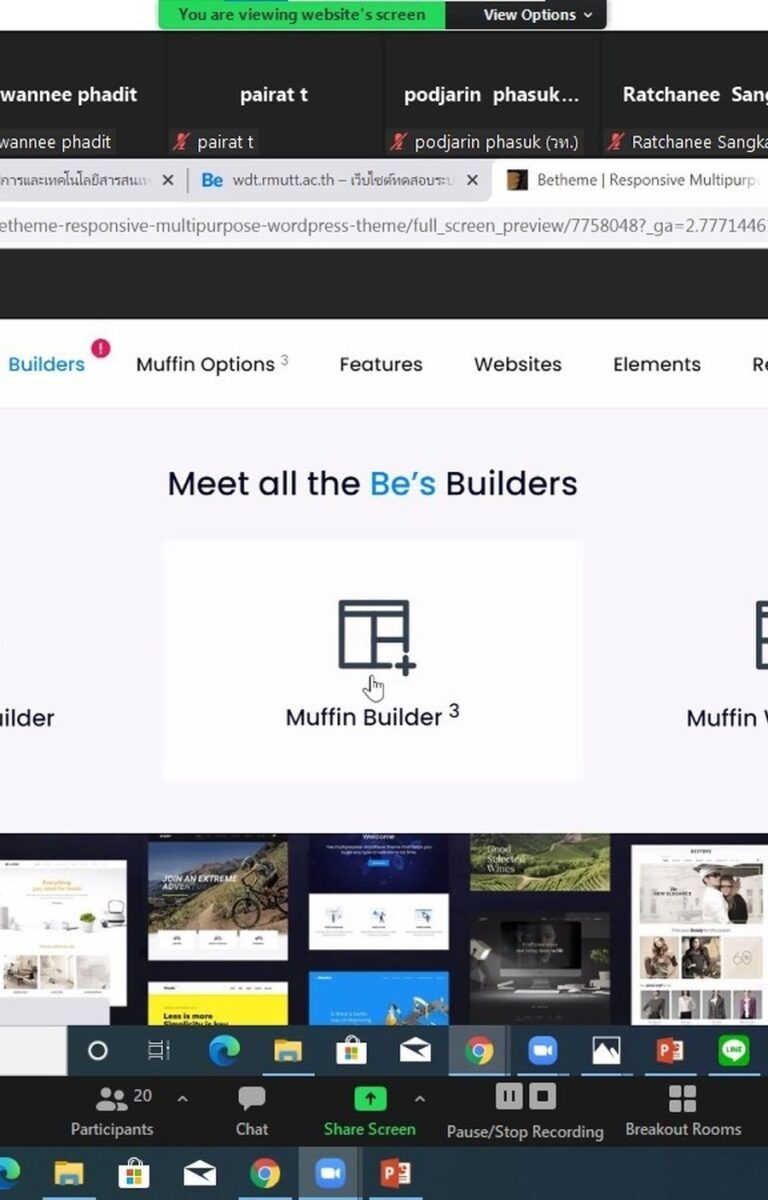Open the vineyard wines theme thumbnail
Viewport: 768px width, 1200px height.
pos(540,863)
